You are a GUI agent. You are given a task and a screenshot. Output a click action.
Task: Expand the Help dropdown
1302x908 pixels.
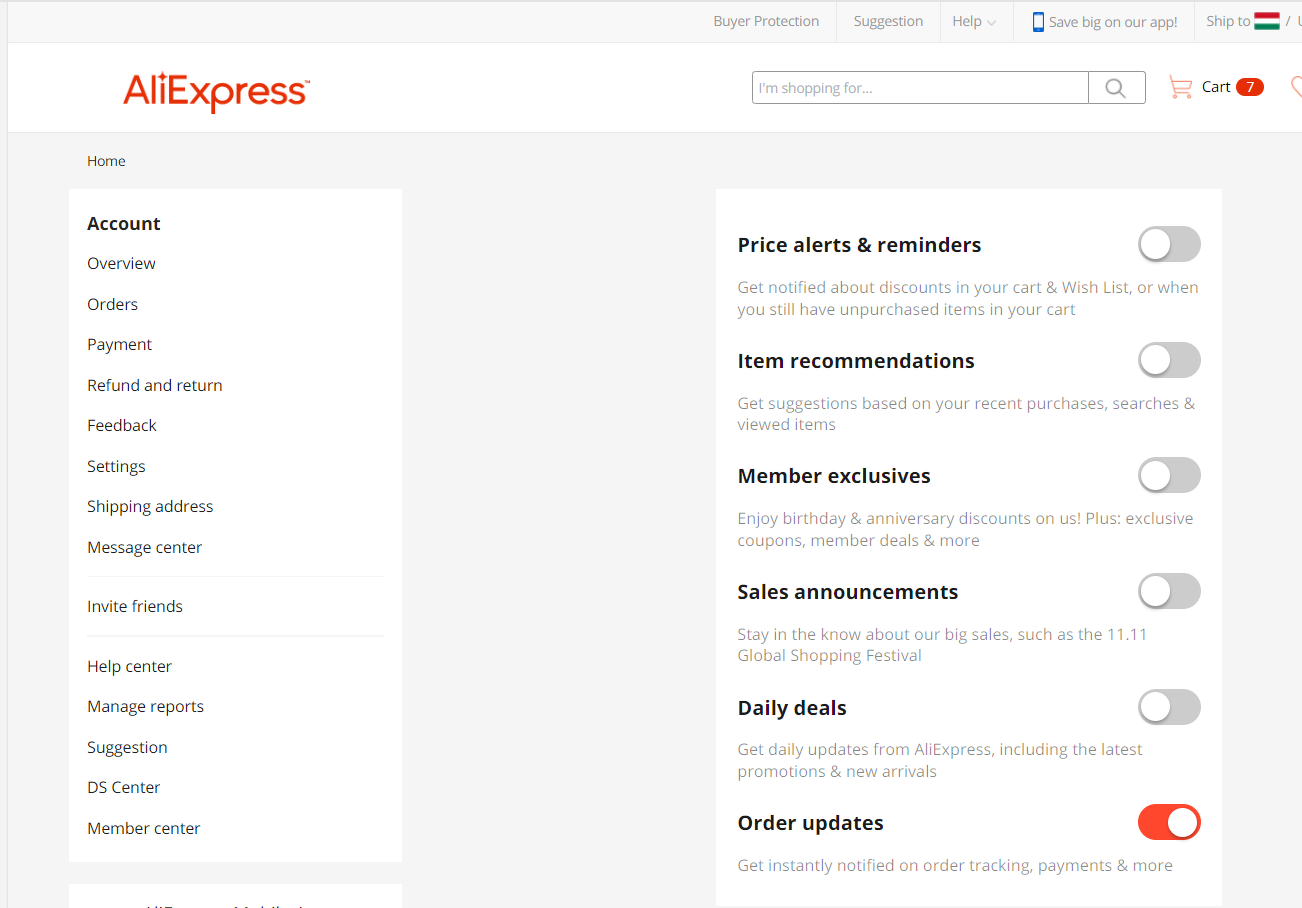974,21
